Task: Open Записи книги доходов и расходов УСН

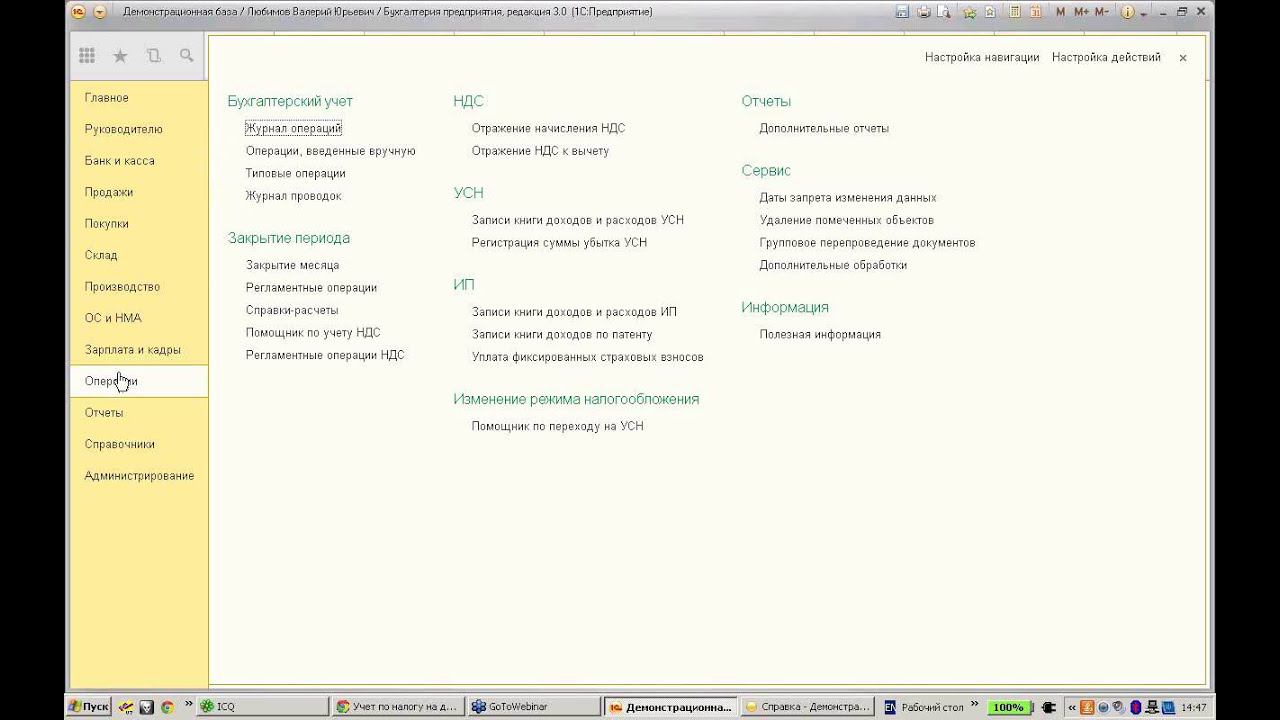Action: (578, 220)
